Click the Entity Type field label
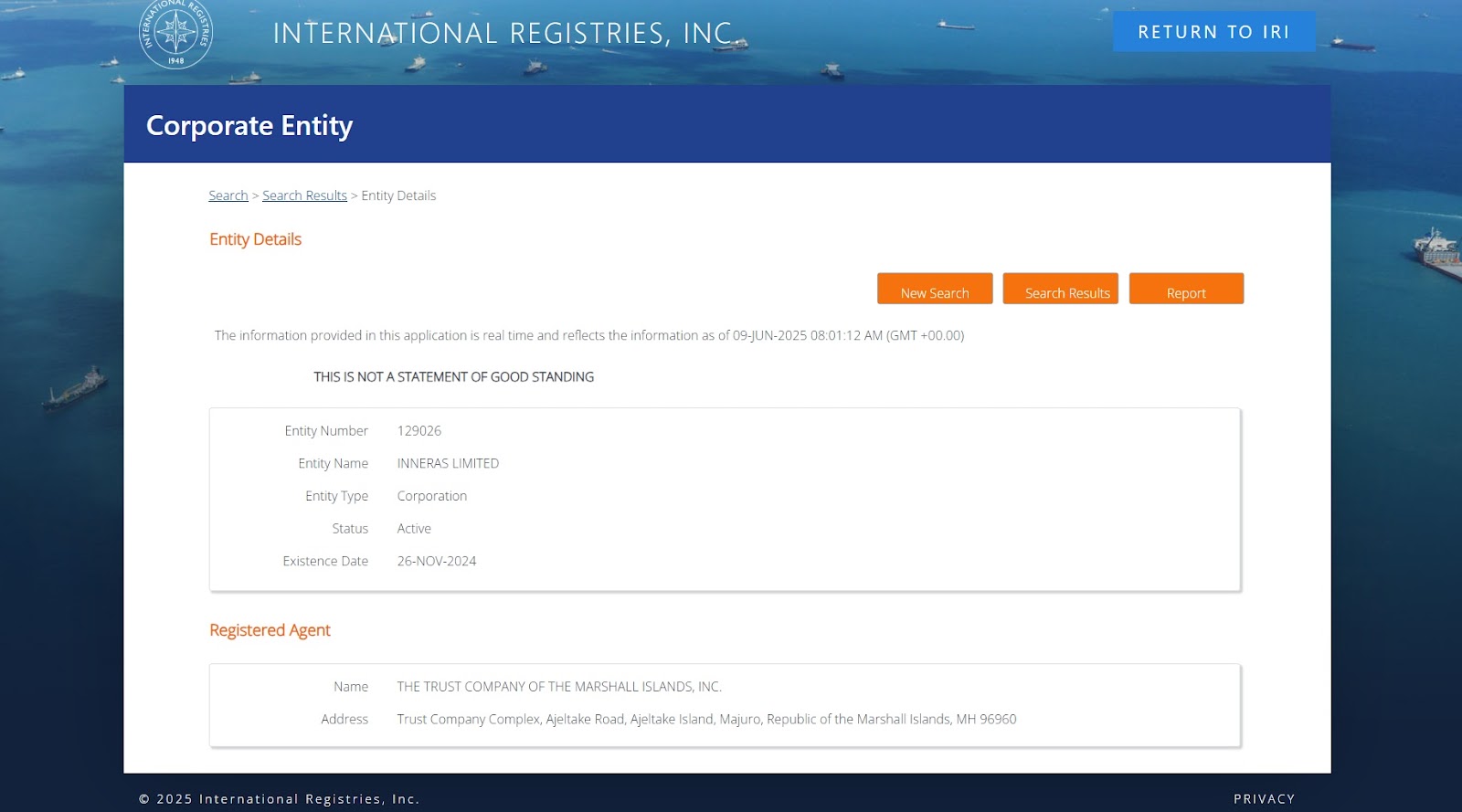1462x812 pixels. coord(337,496)
